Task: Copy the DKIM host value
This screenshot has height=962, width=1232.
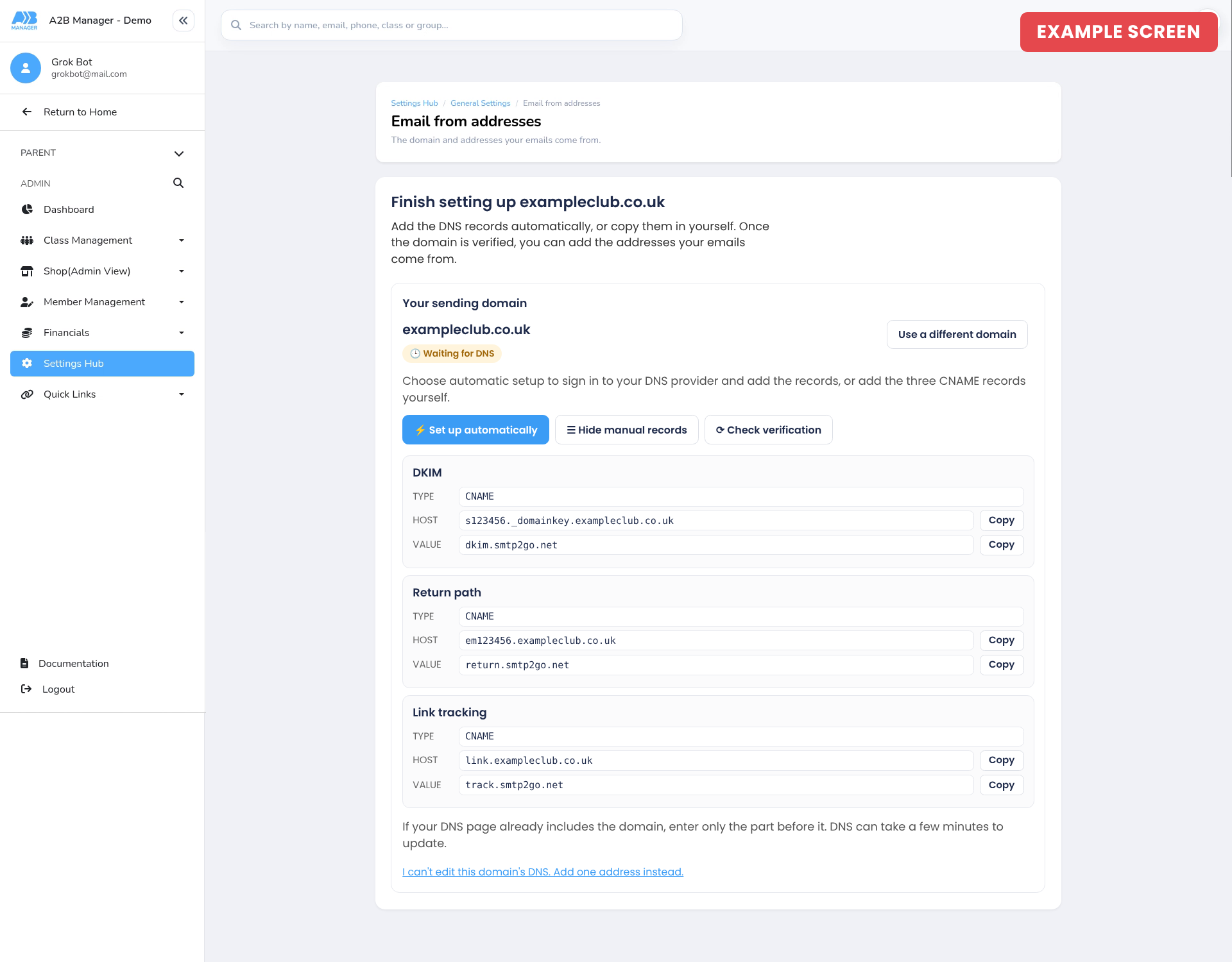Action: pyautogui.click(x=1002, y=520)
